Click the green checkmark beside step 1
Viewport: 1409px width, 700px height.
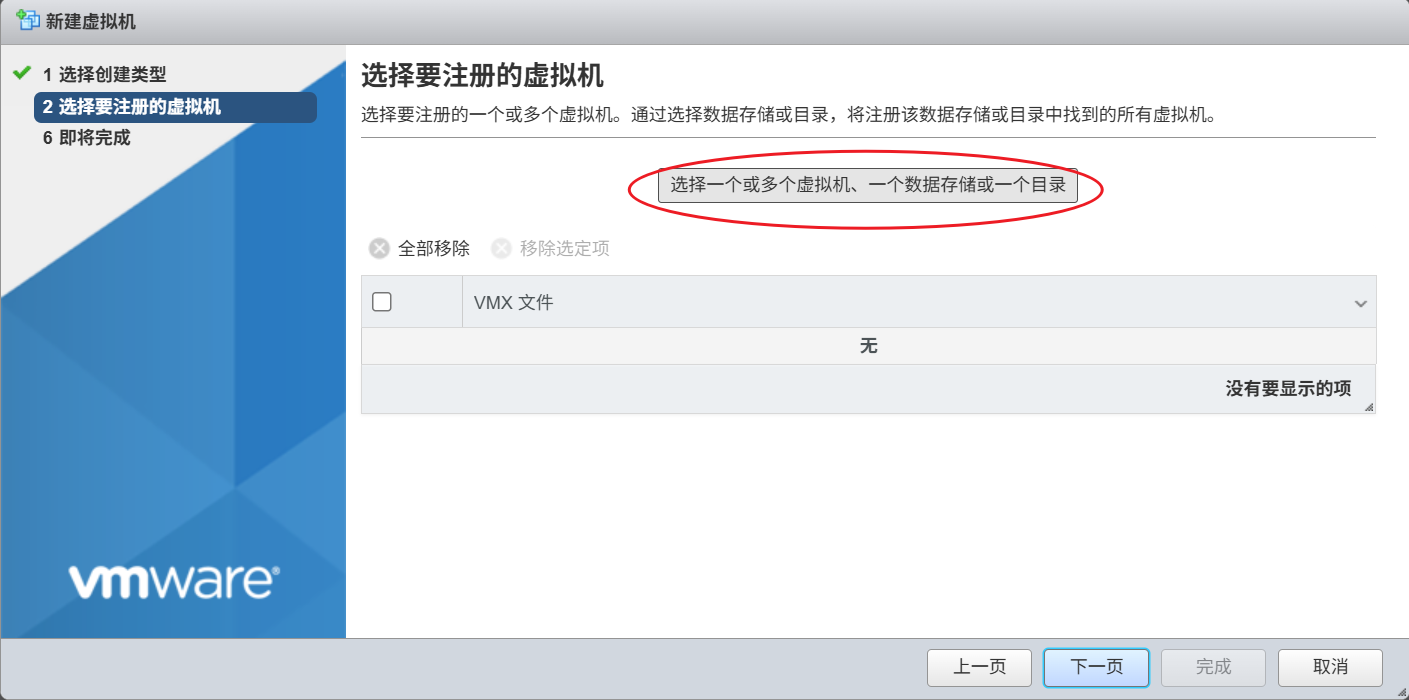pyautogui.click(x=22, y=73)
